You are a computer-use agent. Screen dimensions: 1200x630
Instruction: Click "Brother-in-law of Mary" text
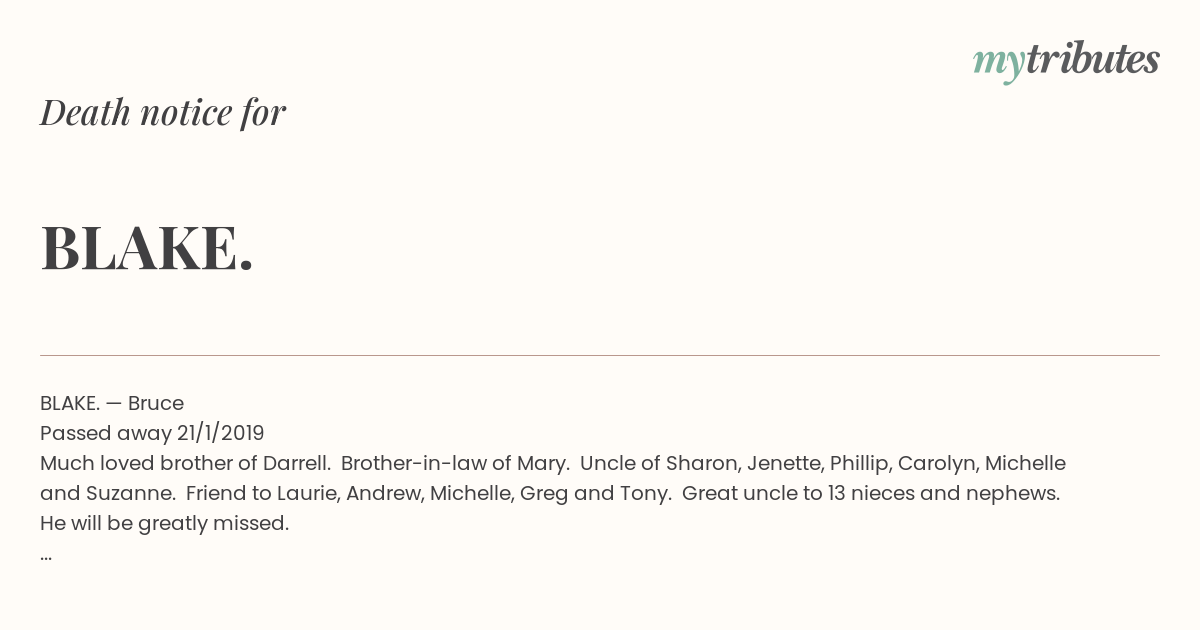455,463
